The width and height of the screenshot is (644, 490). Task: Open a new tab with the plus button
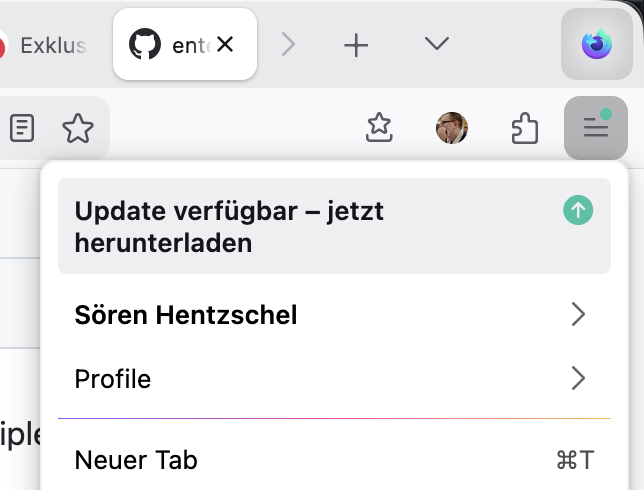pyautogui.click(x=356, y=44)
